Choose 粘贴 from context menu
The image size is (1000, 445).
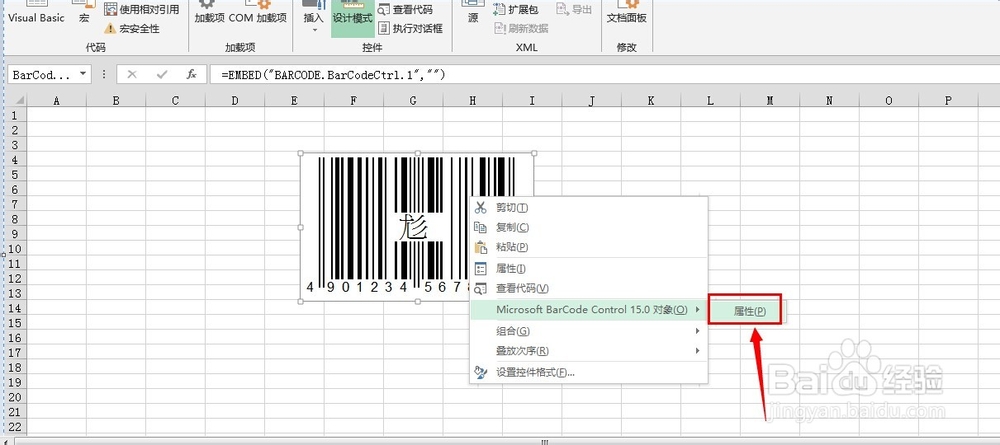click(589, 247)
